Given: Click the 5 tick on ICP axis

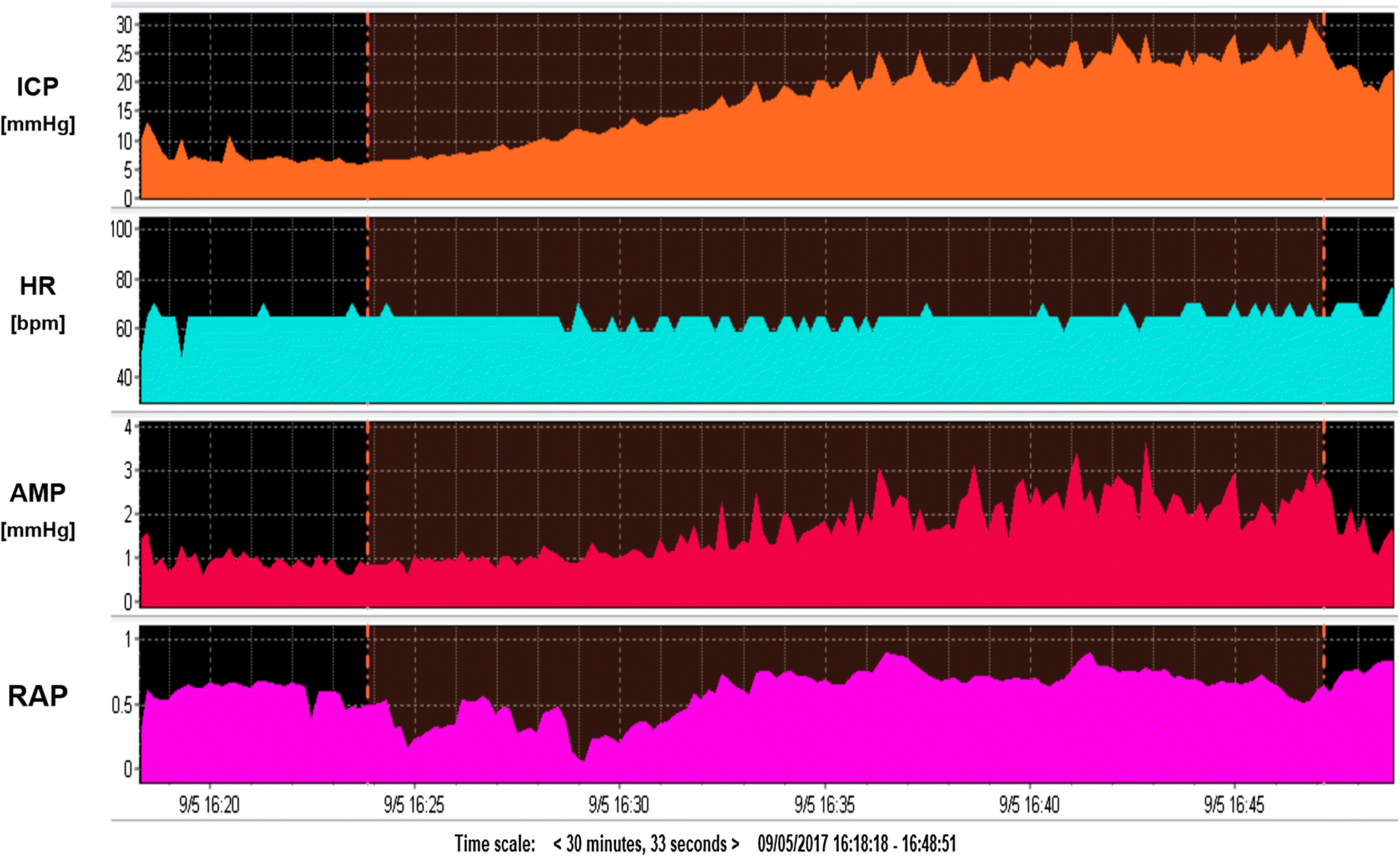Looking at the screenshot, I should (128, 170).
